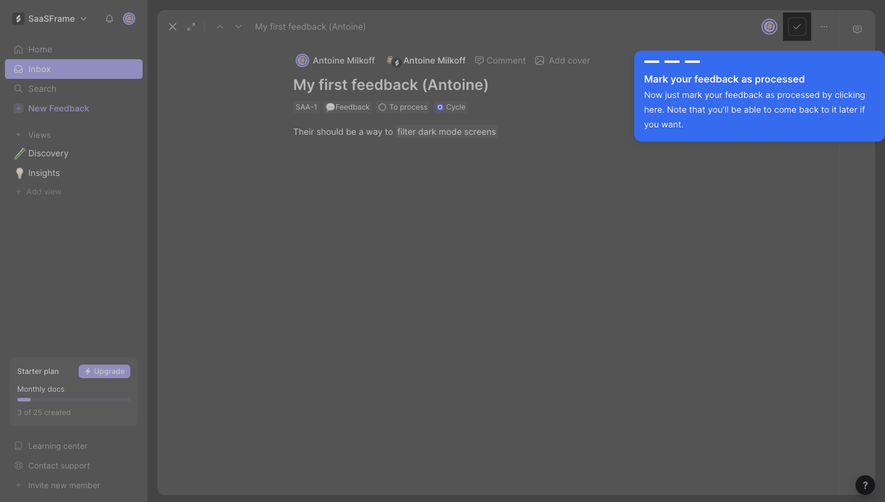This screenshot has height=502, width=885.
Task: Collapse the Views section
Action: tap(18, 135)
